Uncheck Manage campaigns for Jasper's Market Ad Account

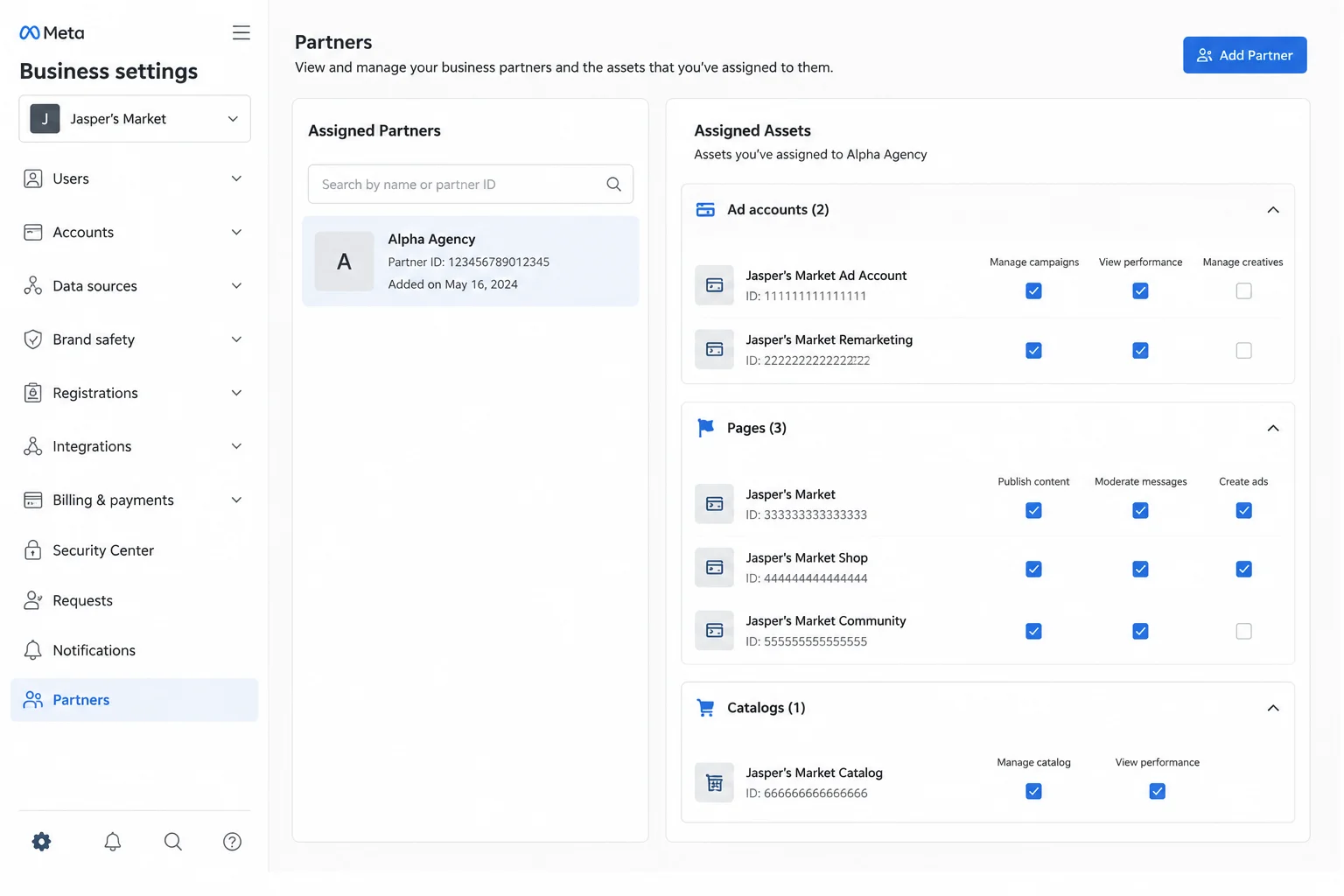pos(1033,290)
